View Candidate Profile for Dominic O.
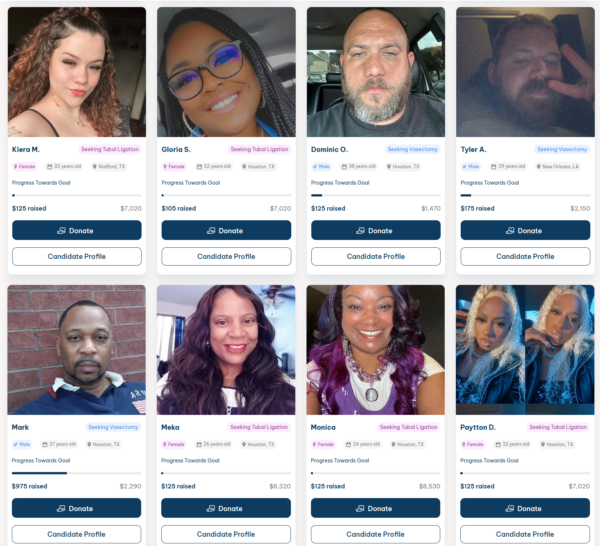The image size is (600, 546). click(376, 256)
